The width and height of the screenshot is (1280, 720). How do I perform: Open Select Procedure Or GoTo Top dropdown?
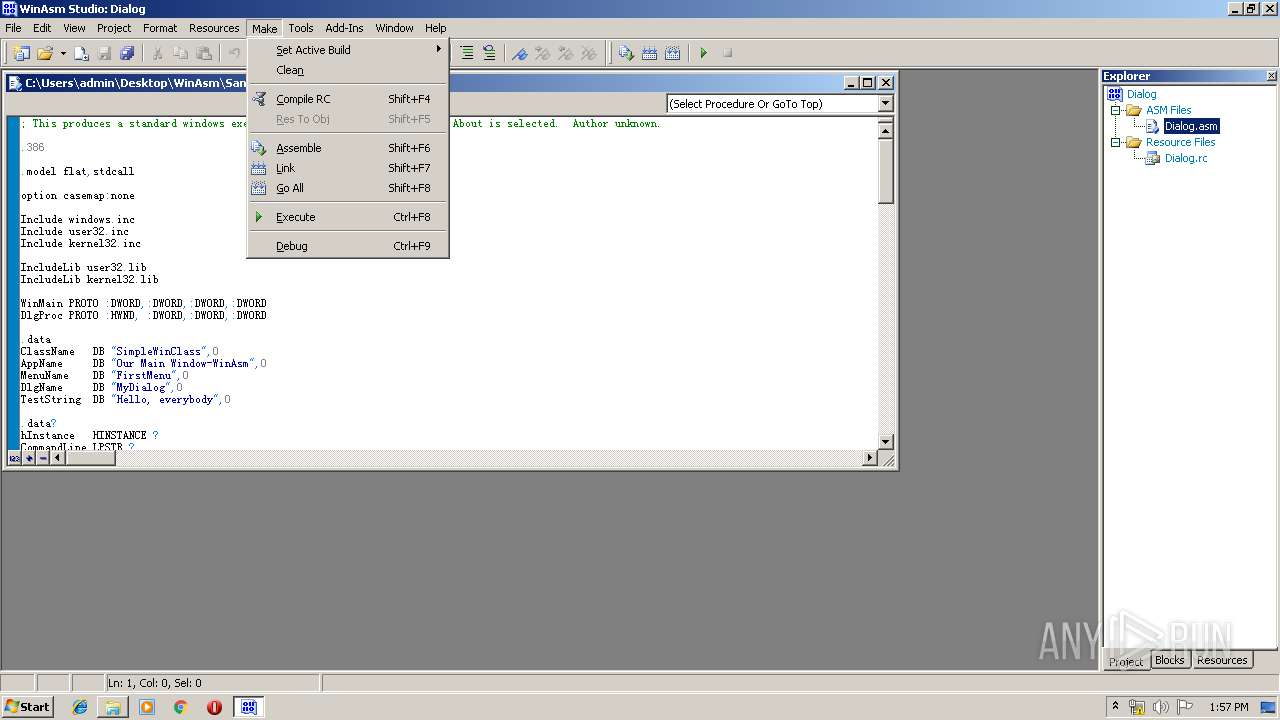885,104
